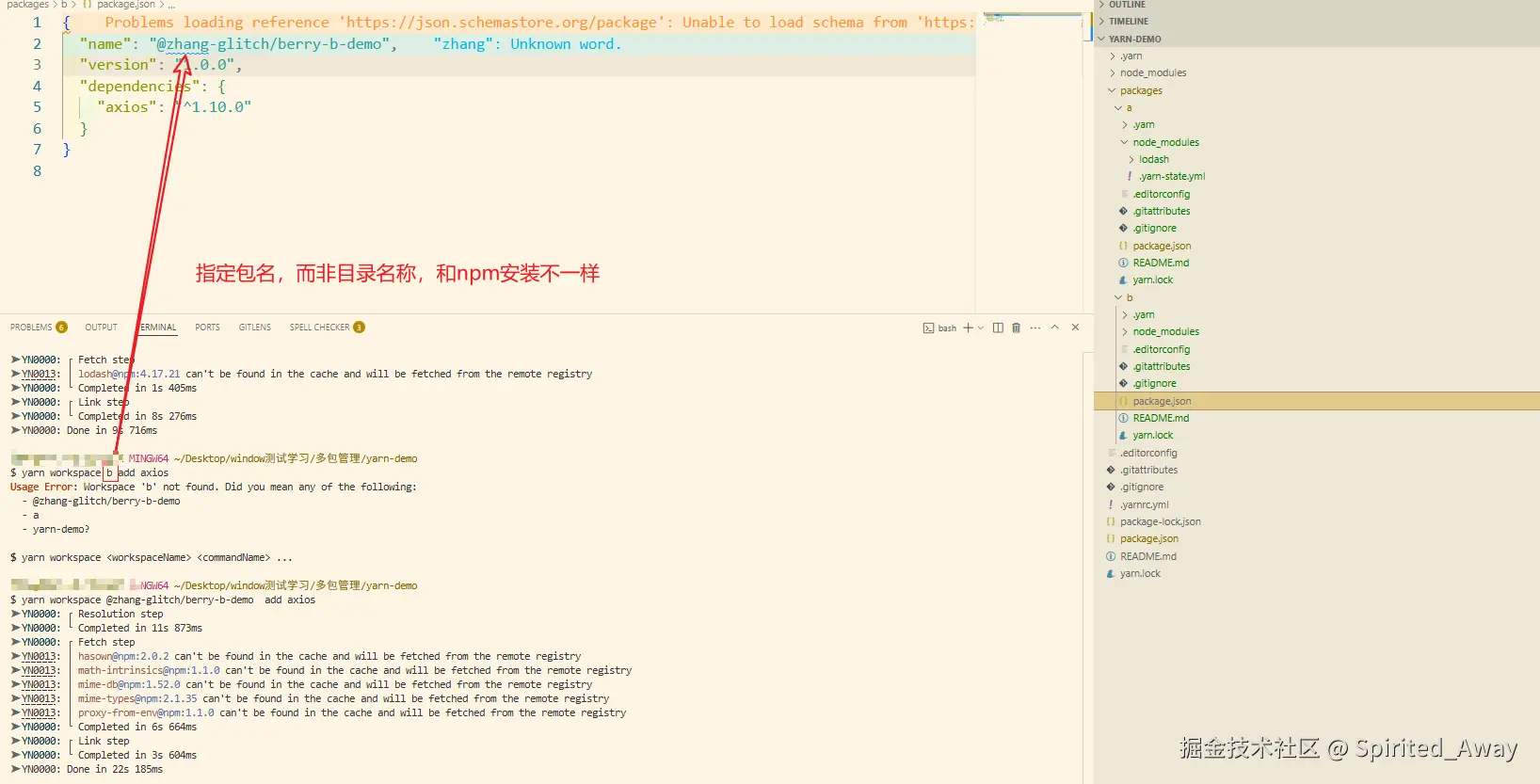This screenshot has width=1540, height=784.
Task: Open root package.json braces icon
Action: 1111,539
